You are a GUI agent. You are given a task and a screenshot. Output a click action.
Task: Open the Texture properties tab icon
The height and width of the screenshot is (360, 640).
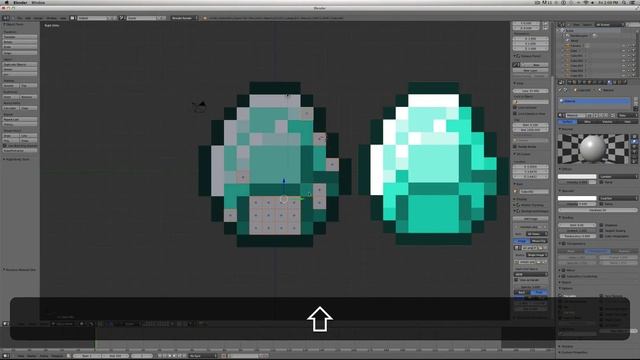[x=616, y=82]
